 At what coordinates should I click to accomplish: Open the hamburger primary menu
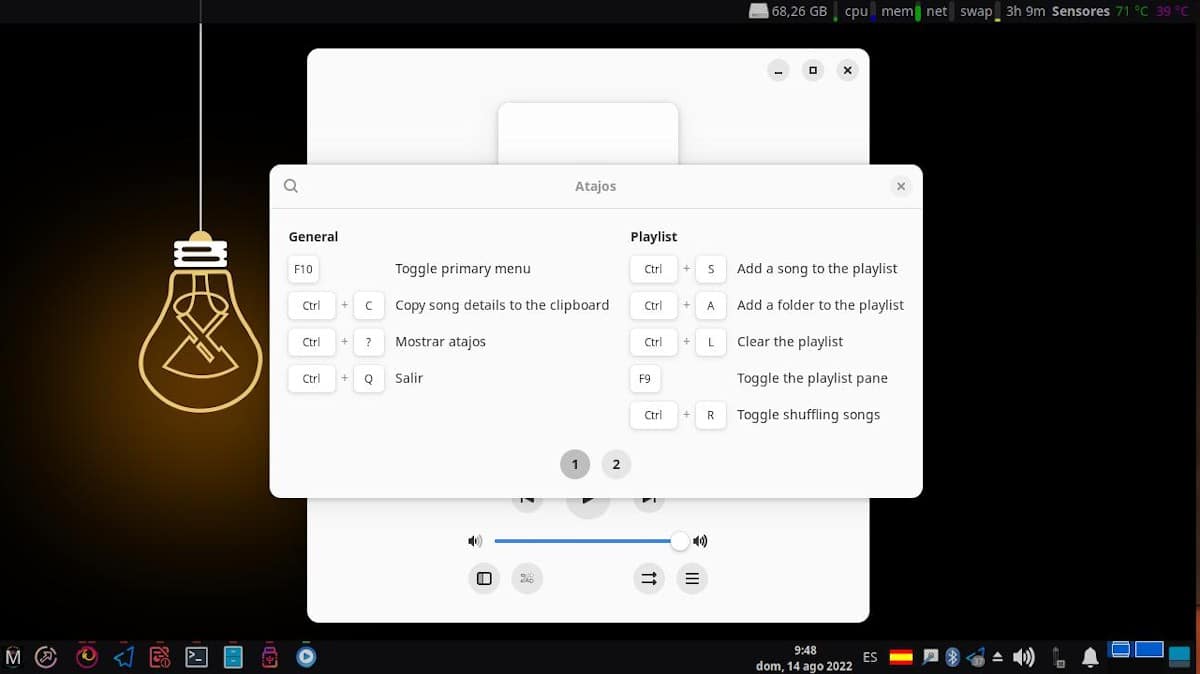tap(692, 578)
